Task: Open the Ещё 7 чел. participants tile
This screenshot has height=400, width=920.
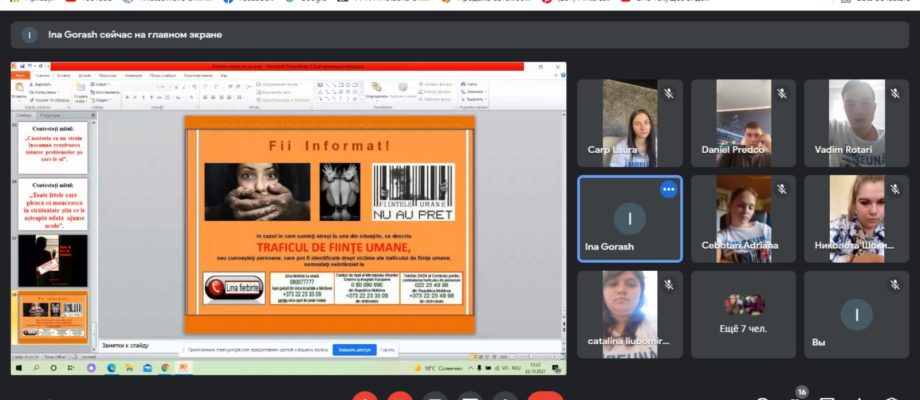Action: tap(743, 314)
